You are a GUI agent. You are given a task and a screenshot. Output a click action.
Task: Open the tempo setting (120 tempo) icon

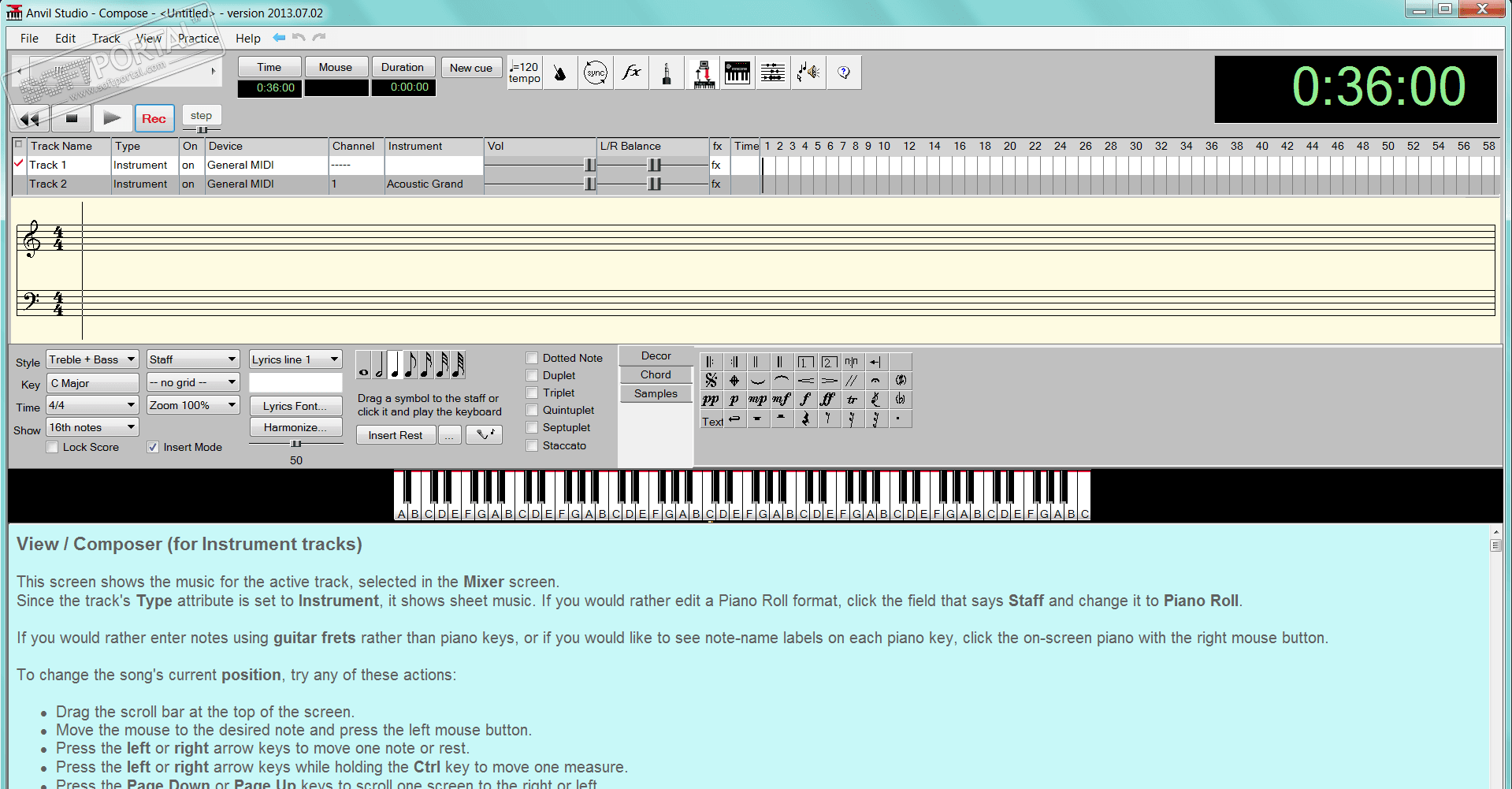point(525,73)
